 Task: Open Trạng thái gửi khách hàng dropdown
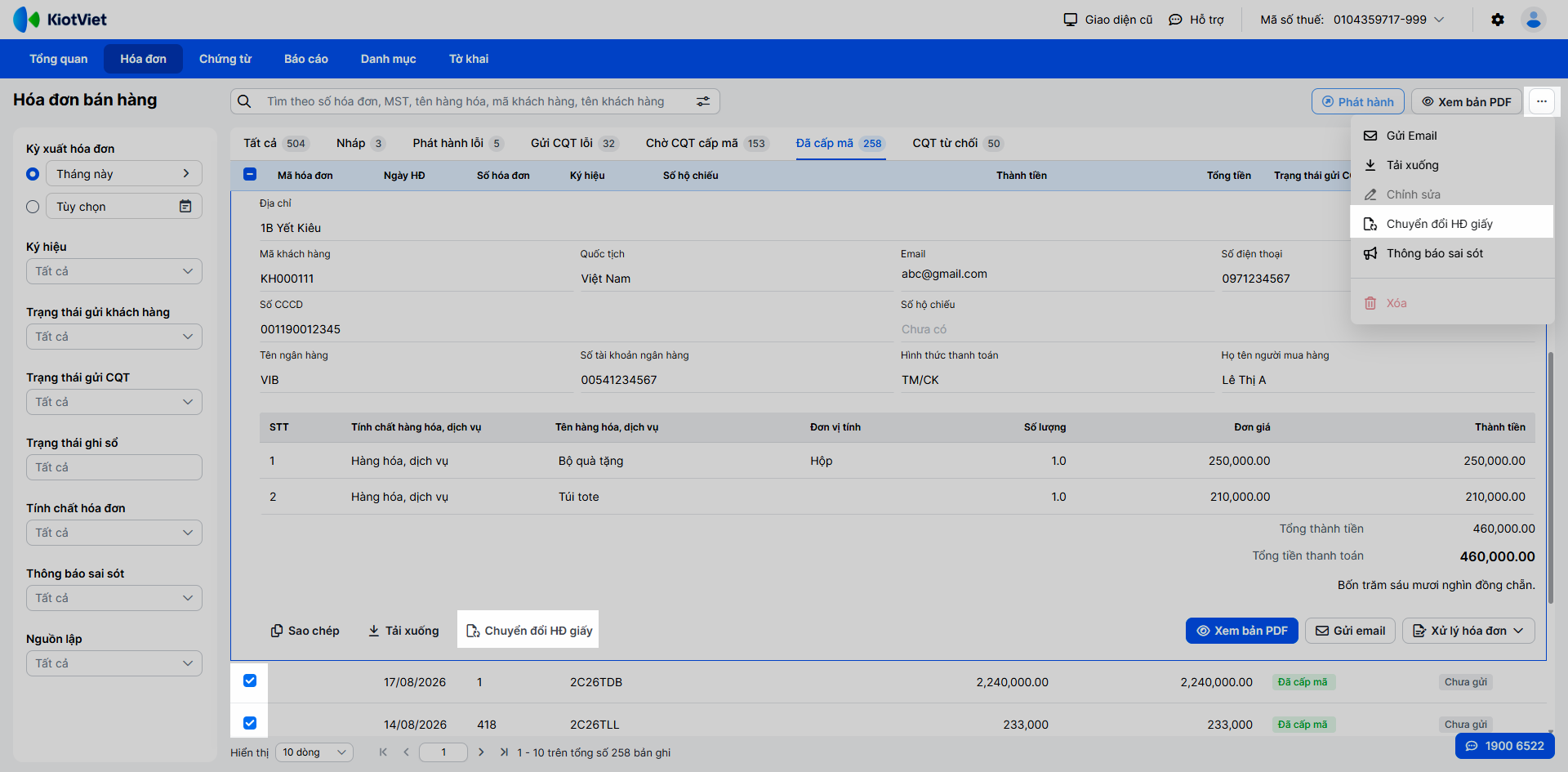tap(114, 337)
